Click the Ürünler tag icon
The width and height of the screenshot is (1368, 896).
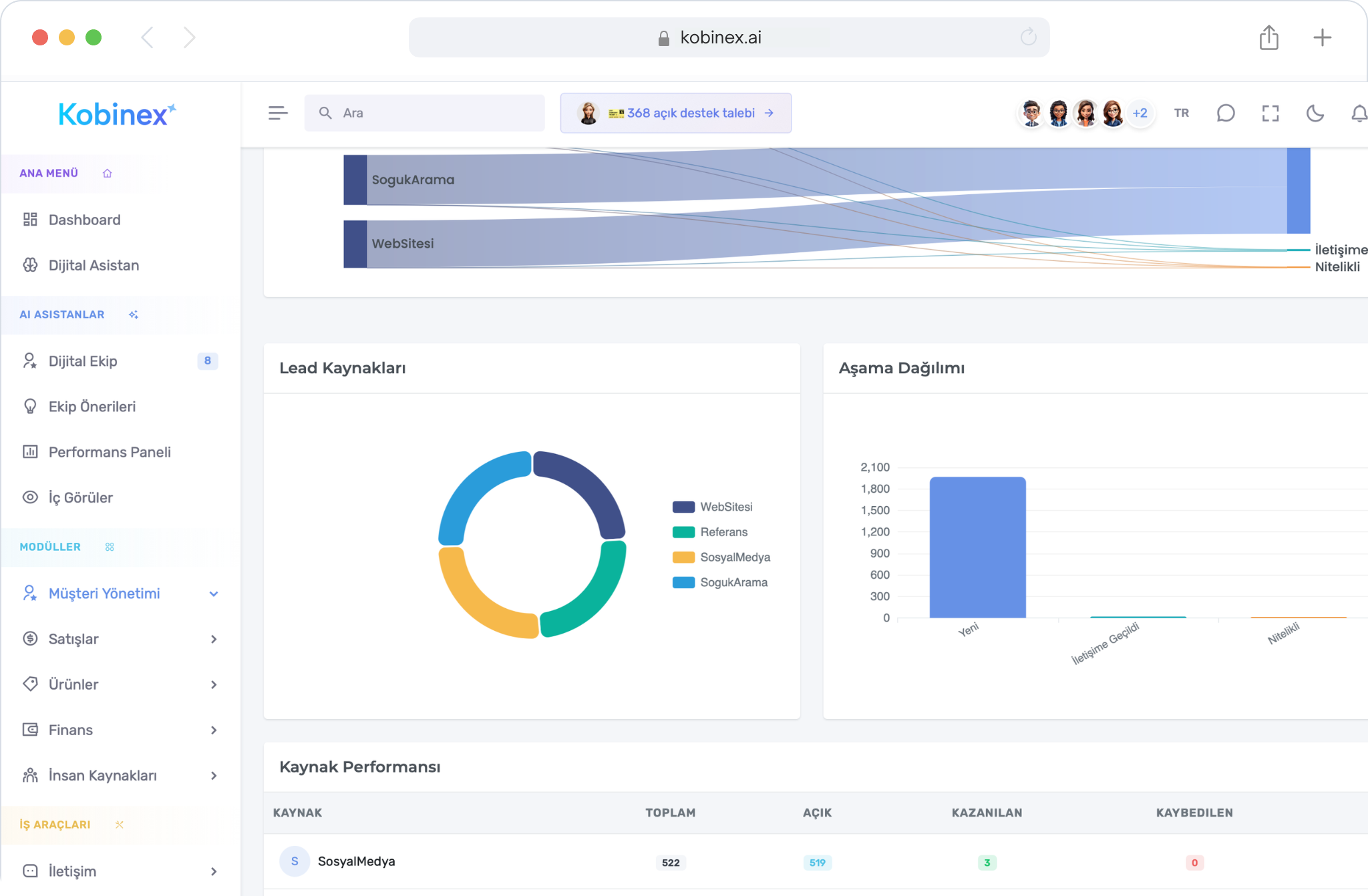(30, 684)
